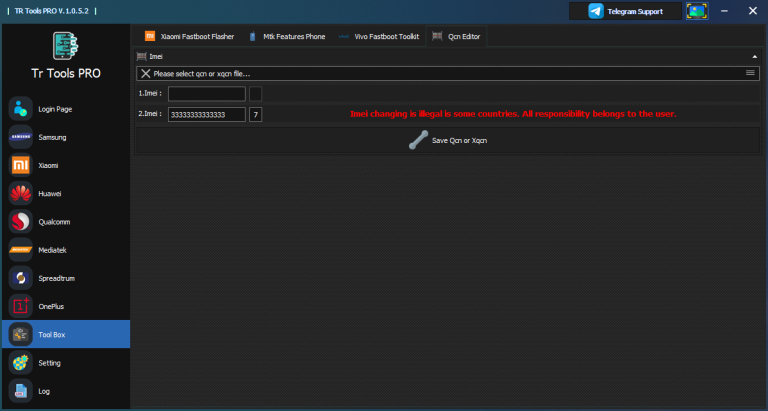The height and width of the screenshot is (411, 768).
Task: Click the Mediatek logo icon
Action: (x=21, y=250)
